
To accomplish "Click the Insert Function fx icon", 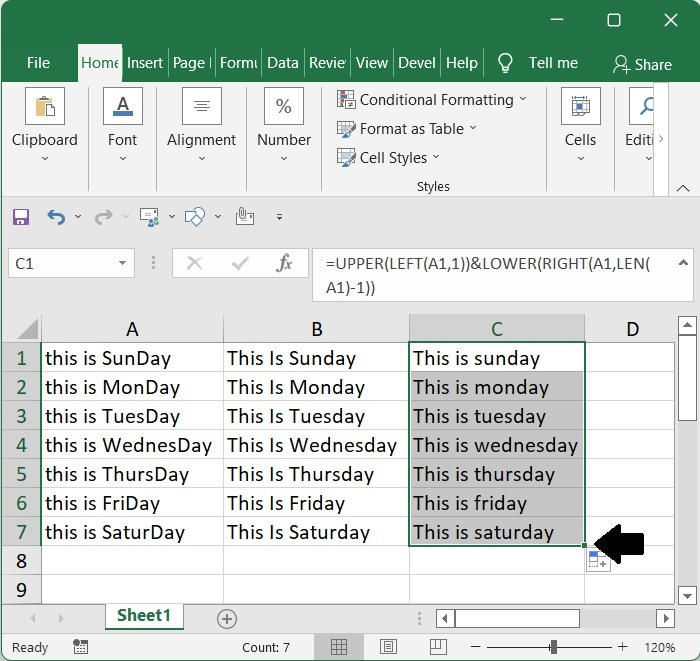I will click(285, 263).
